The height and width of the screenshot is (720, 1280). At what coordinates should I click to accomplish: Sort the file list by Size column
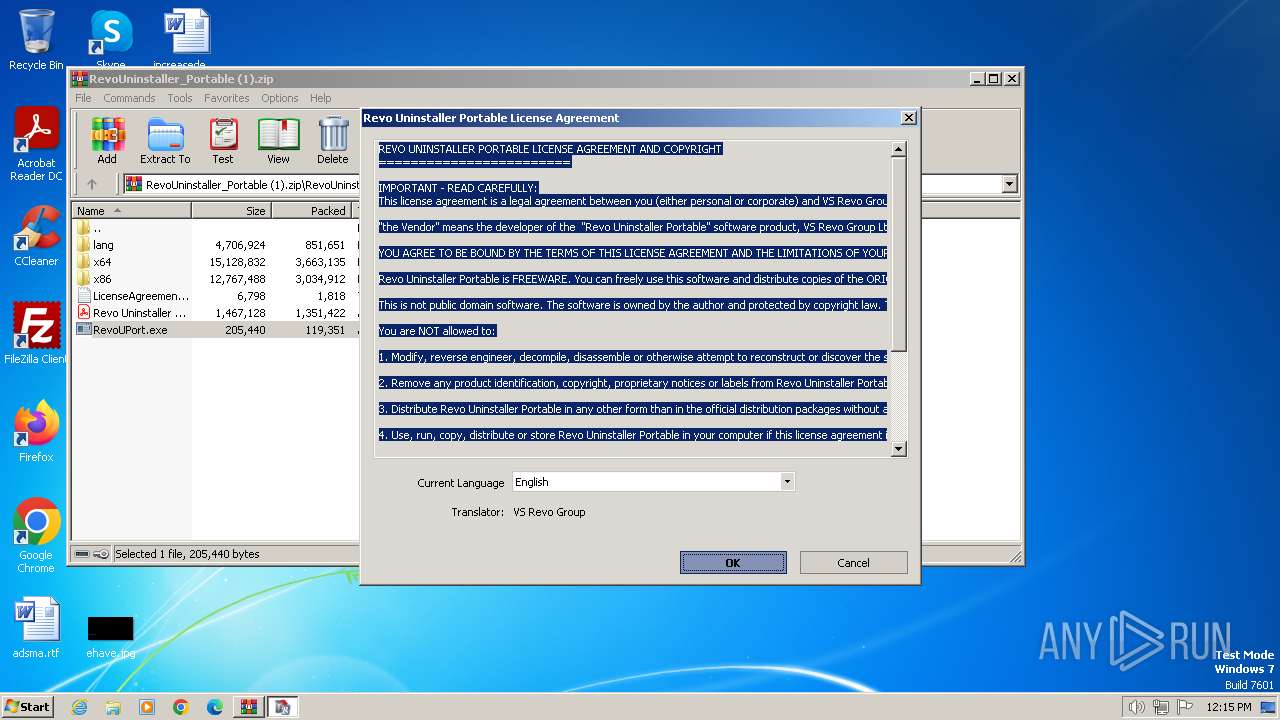[231, 211]
